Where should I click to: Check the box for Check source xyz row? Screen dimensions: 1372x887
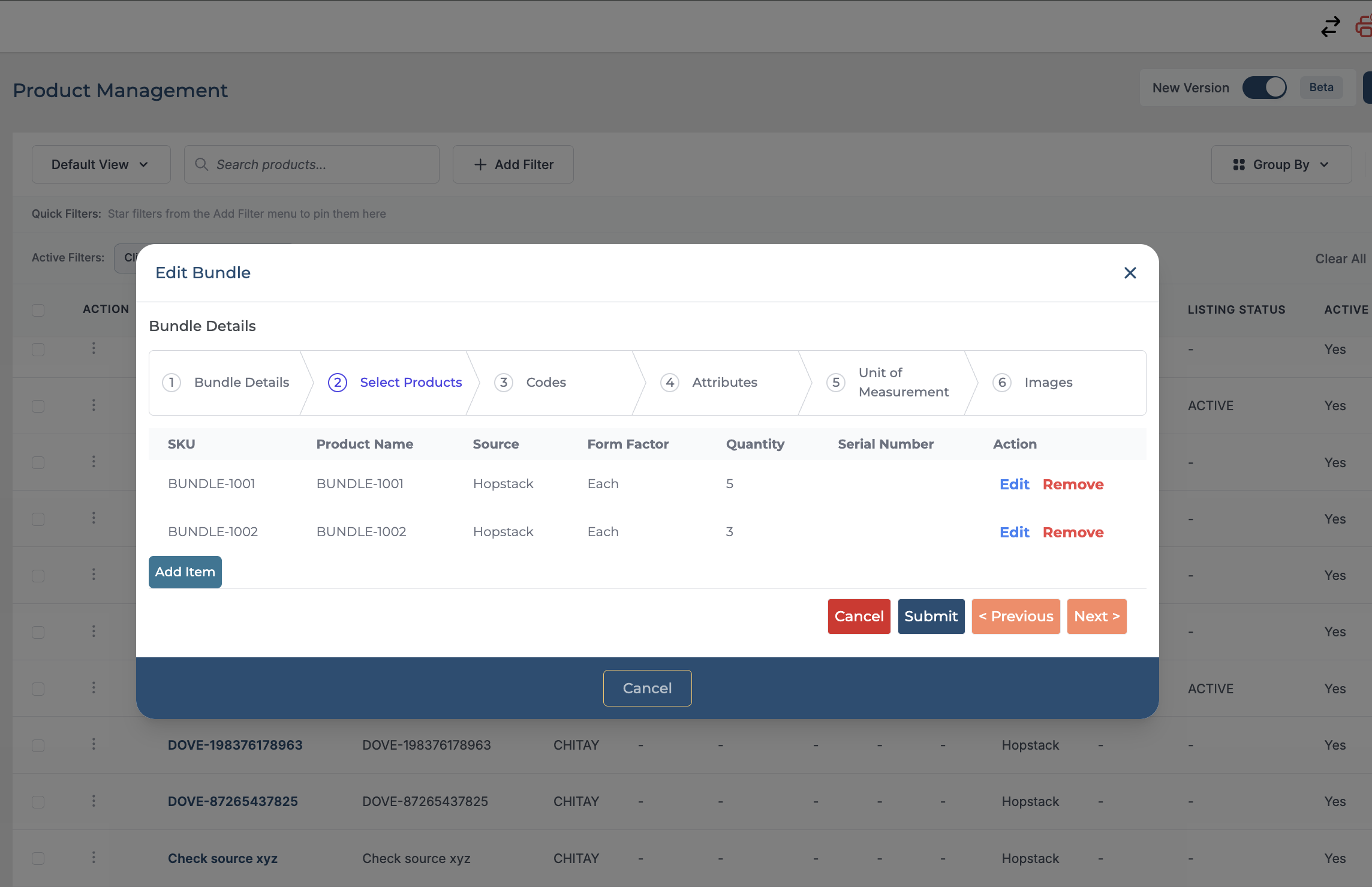click(x=38, y=858)
